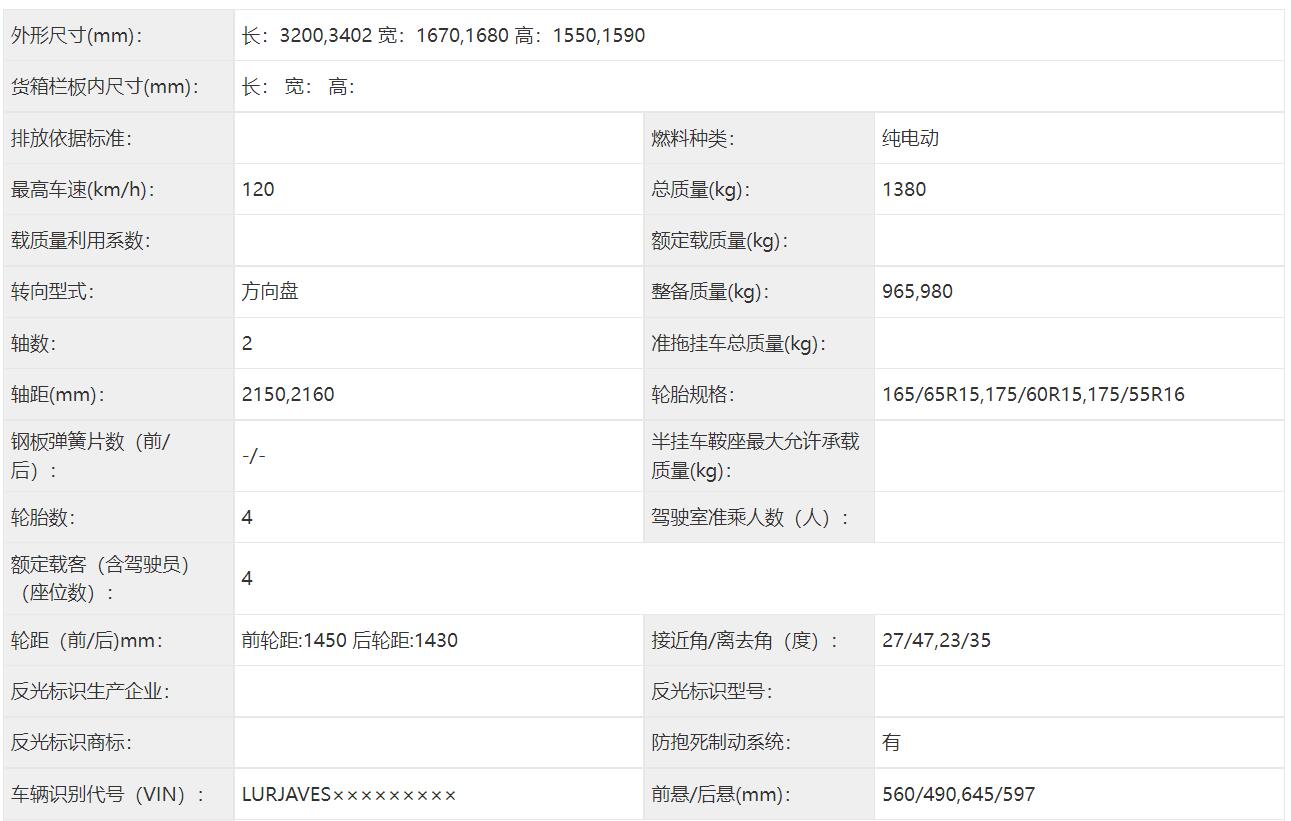
Task: Click fuel type value 纯电动
Action: point(910,139)
